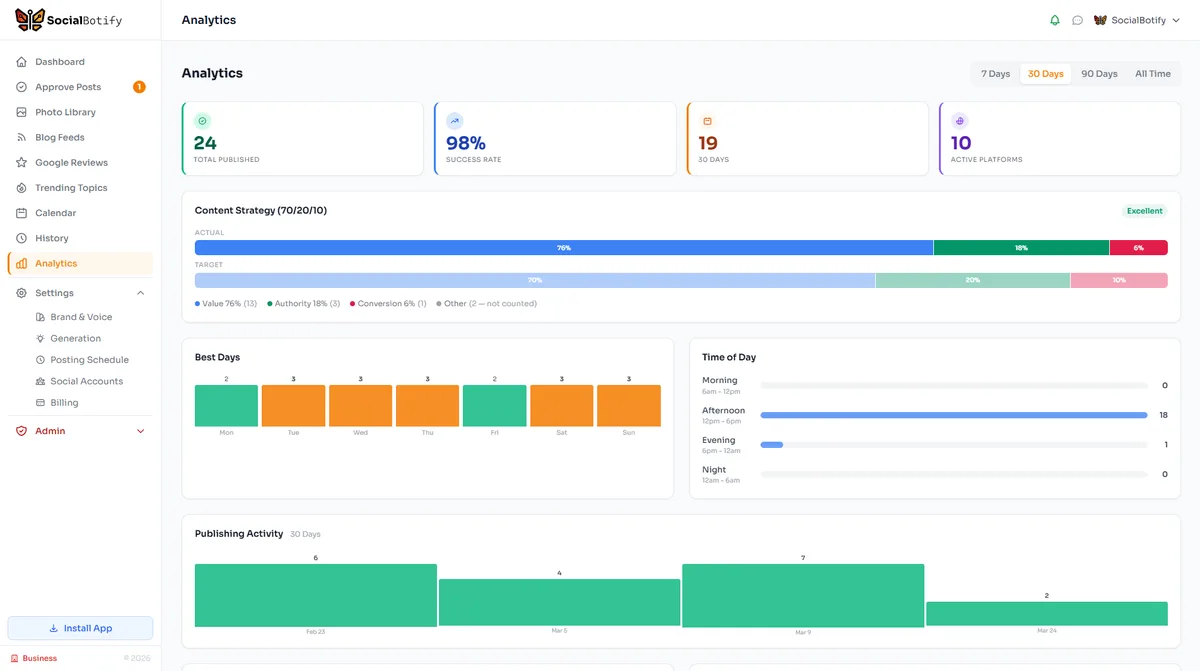Viewport: 1200px width, 671px height.
Task: Open Blog Feeds from the sidebar
Action: pos(58,137)
